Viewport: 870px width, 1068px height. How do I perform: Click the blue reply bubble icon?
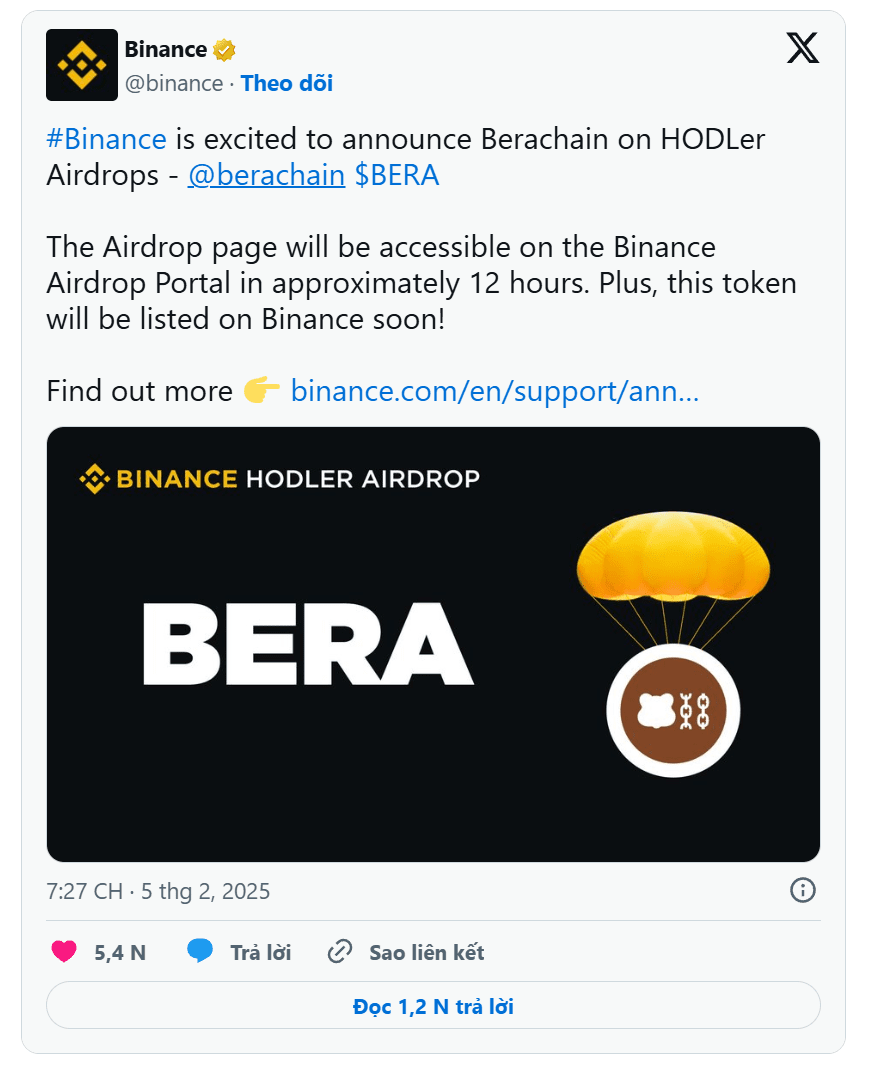coord(200,952)
